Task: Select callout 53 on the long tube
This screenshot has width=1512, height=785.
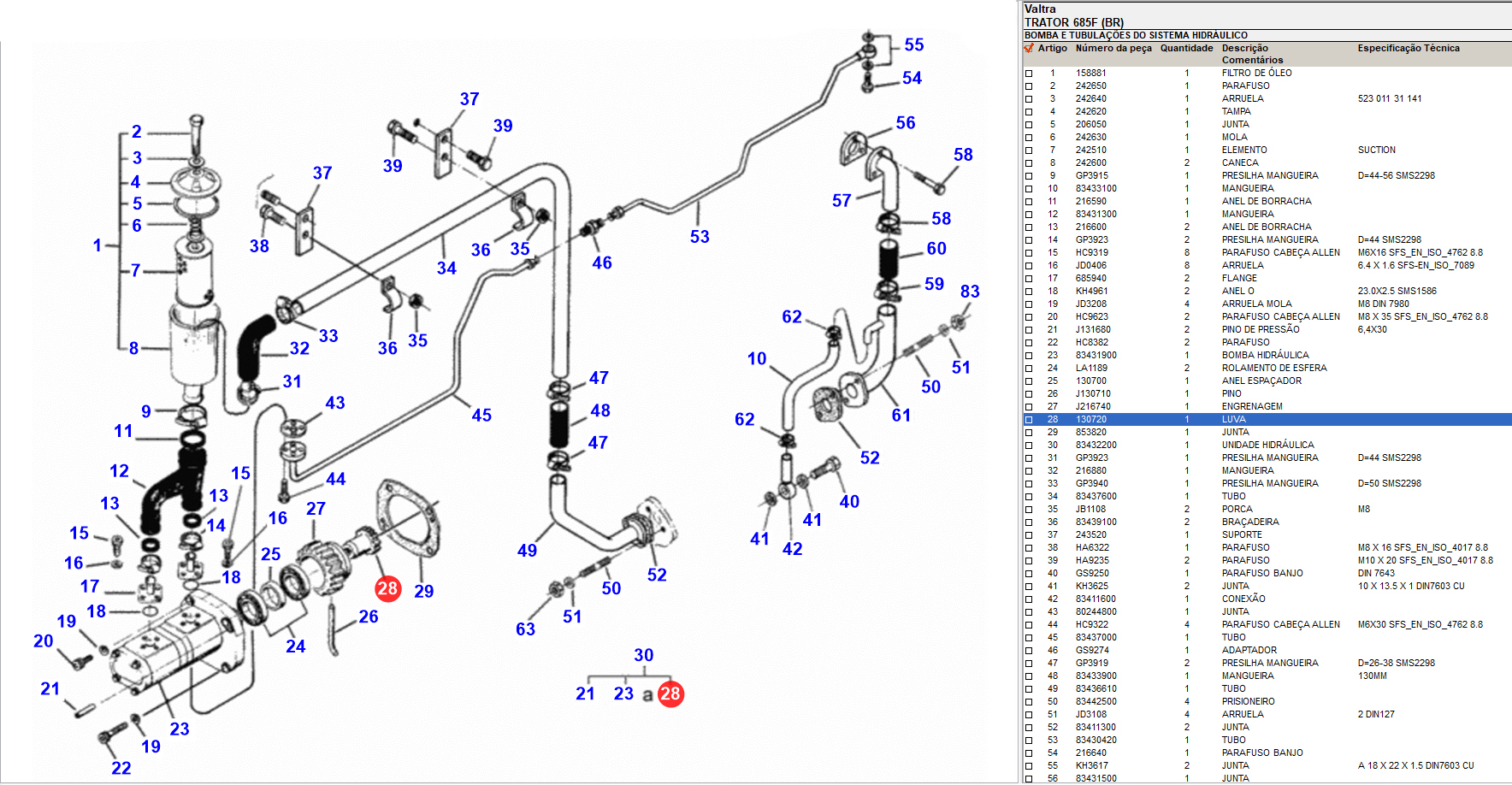Action: [x=700, y=237]
